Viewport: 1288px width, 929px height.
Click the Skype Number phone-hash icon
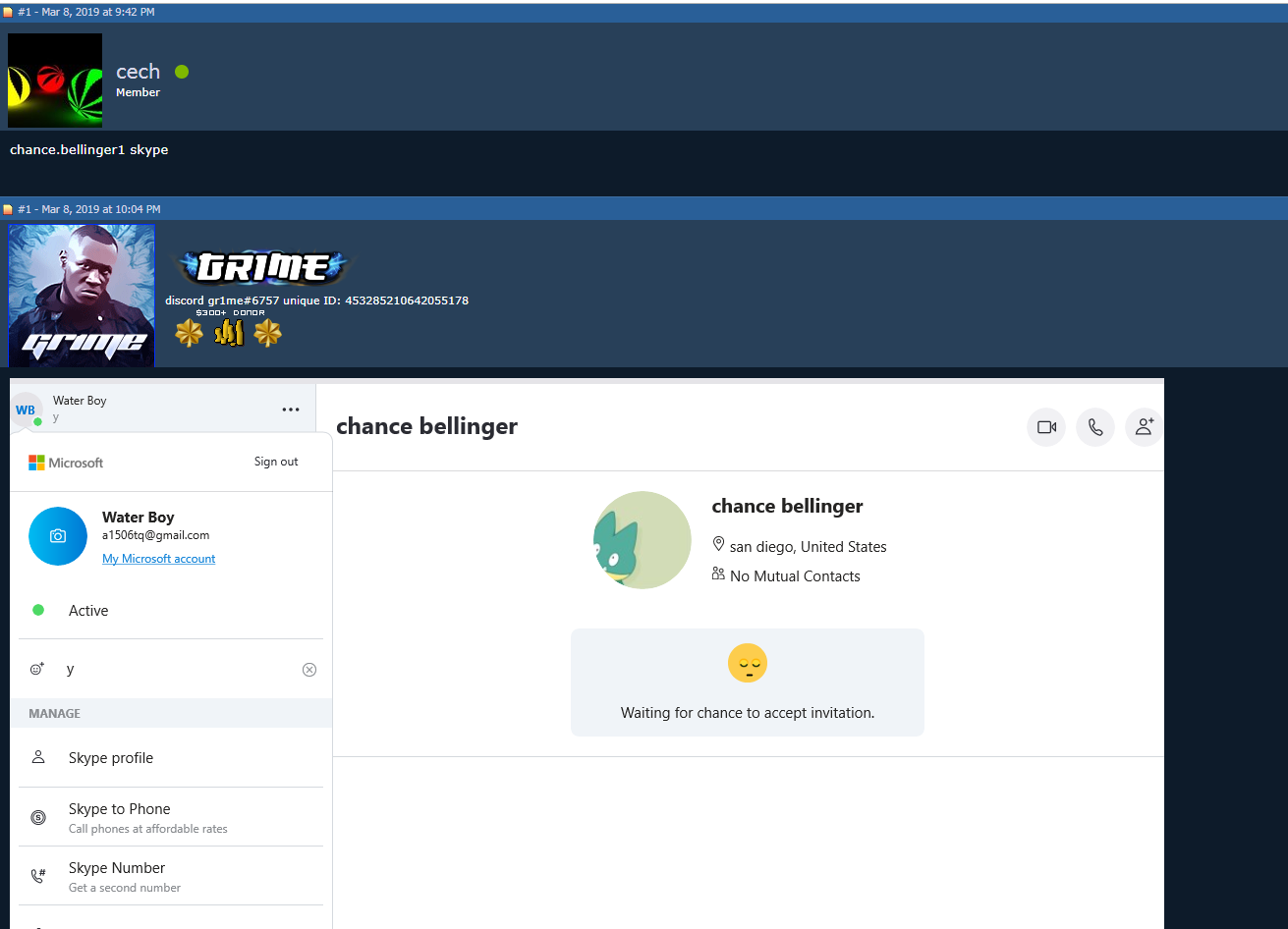click(x=38, y=876)
